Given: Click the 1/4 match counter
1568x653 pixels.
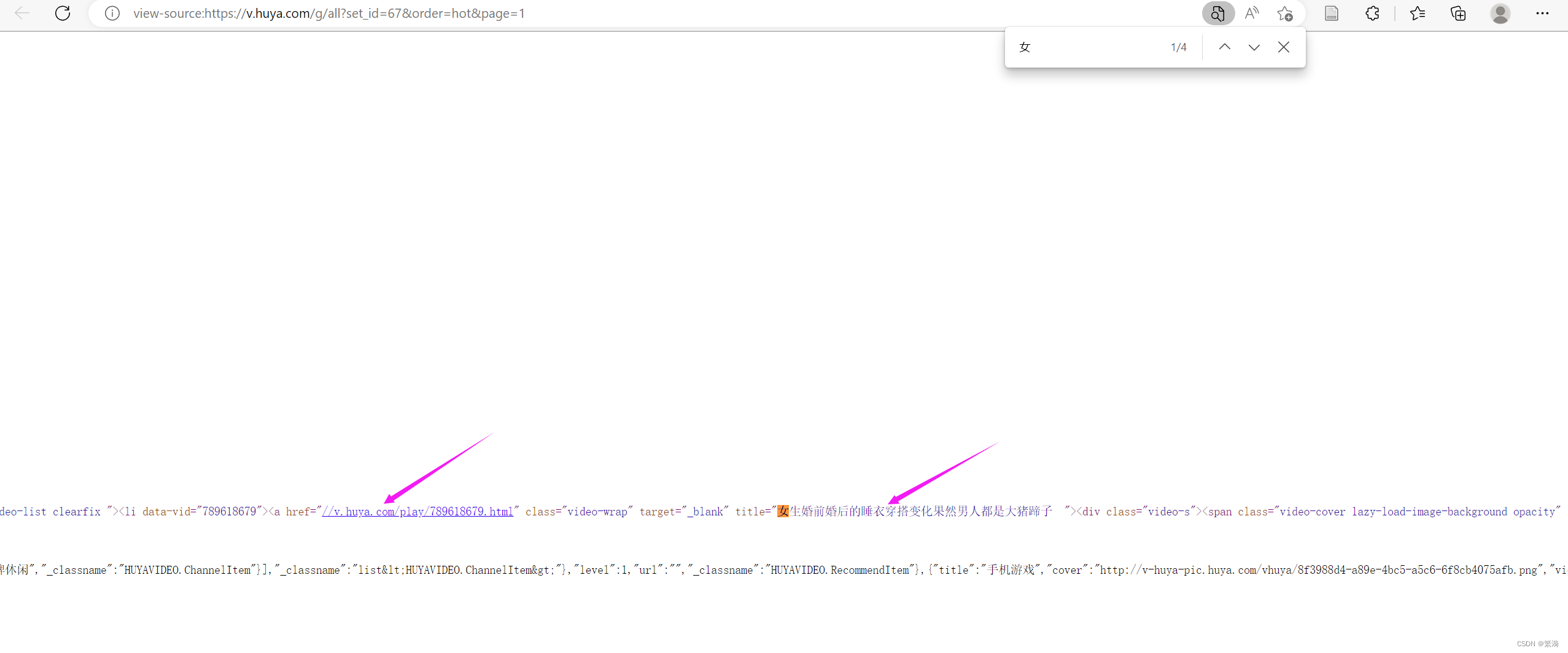Looking at the screenshot, I should click(x=1179, y=47).
